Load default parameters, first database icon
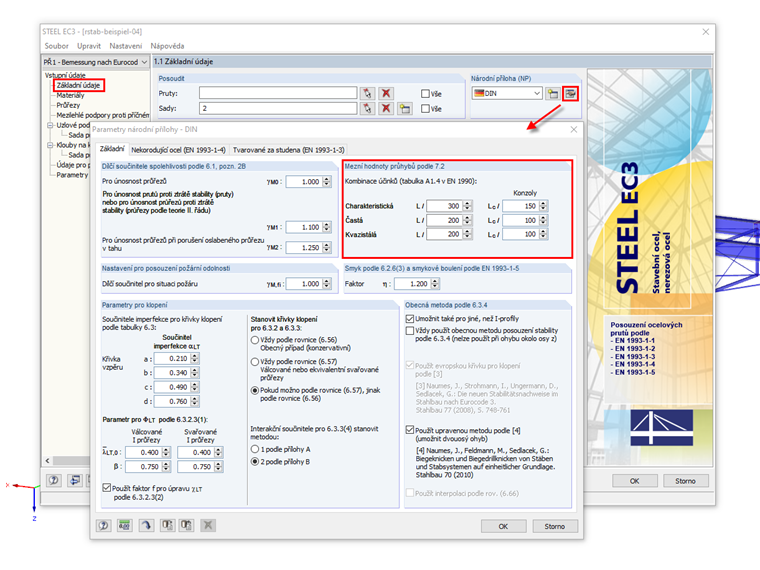 click(167, 525)
